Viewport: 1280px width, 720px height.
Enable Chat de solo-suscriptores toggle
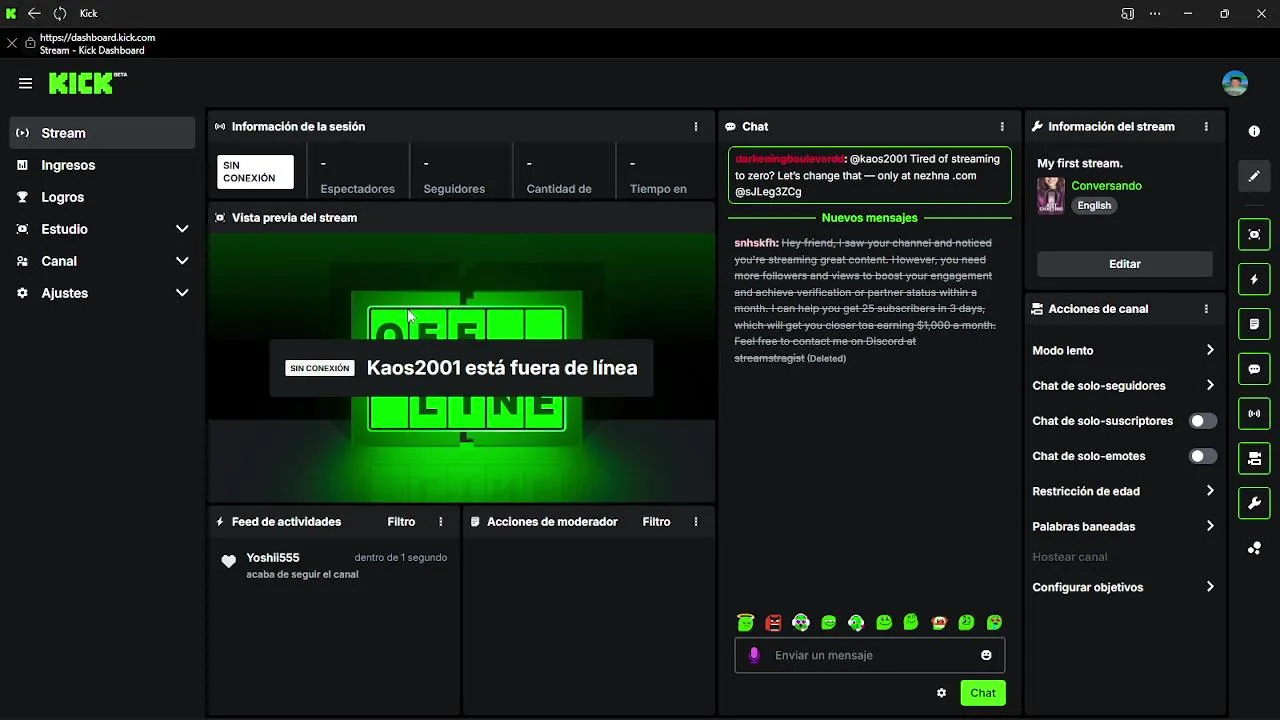(x=1203, y=421)
